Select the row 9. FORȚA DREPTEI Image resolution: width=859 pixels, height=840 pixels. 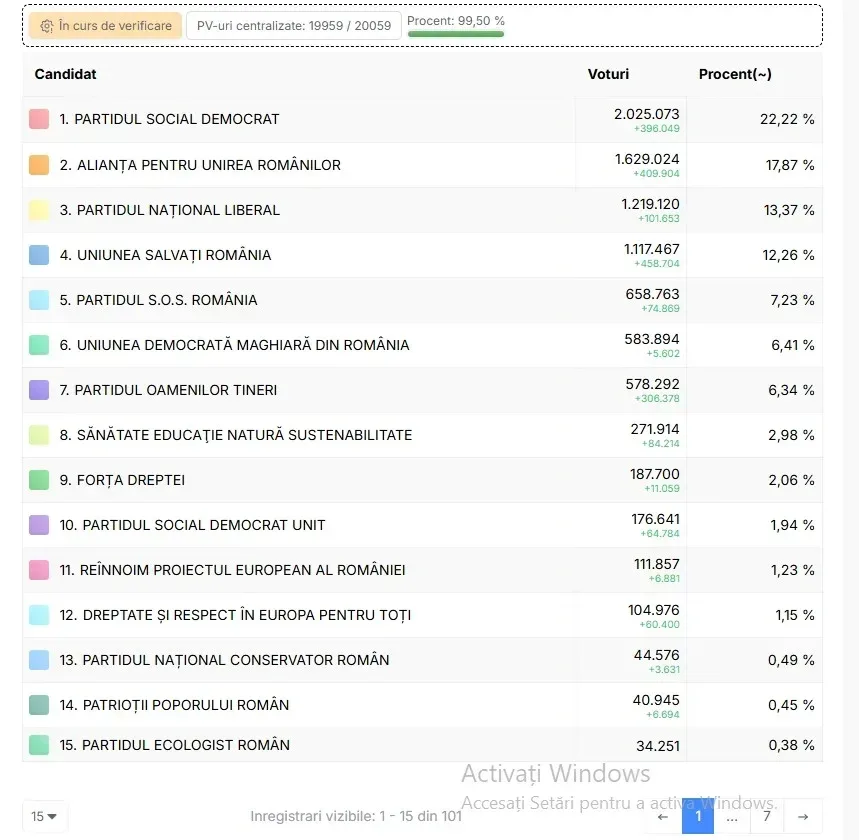(x=422, y=479)
